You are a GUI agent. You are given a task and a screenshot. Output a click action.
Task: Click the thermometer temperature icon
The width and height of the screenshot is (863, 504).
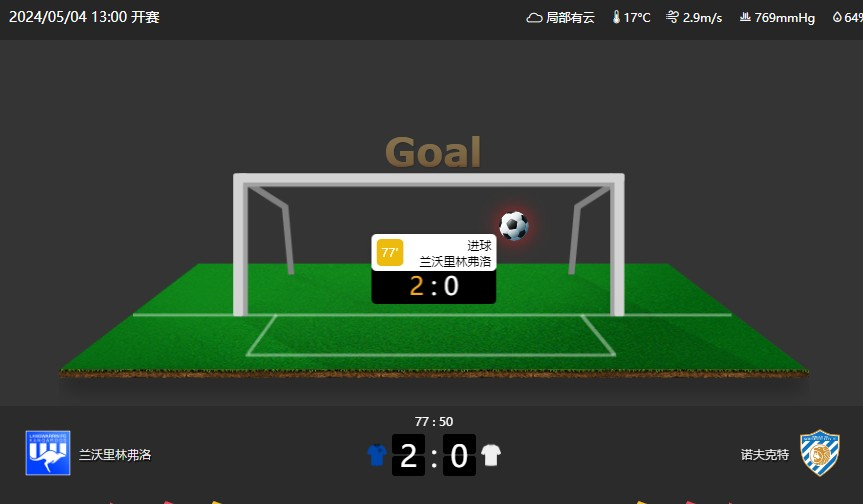pos(616,17)
